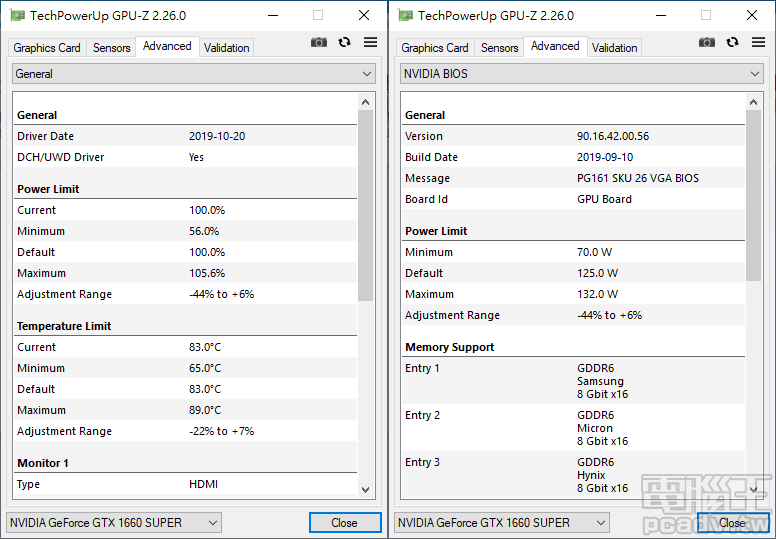This screenshot has width=776, height=539.
Task: Click the refresh icon in left window
Action: click(x=345, y=42)
